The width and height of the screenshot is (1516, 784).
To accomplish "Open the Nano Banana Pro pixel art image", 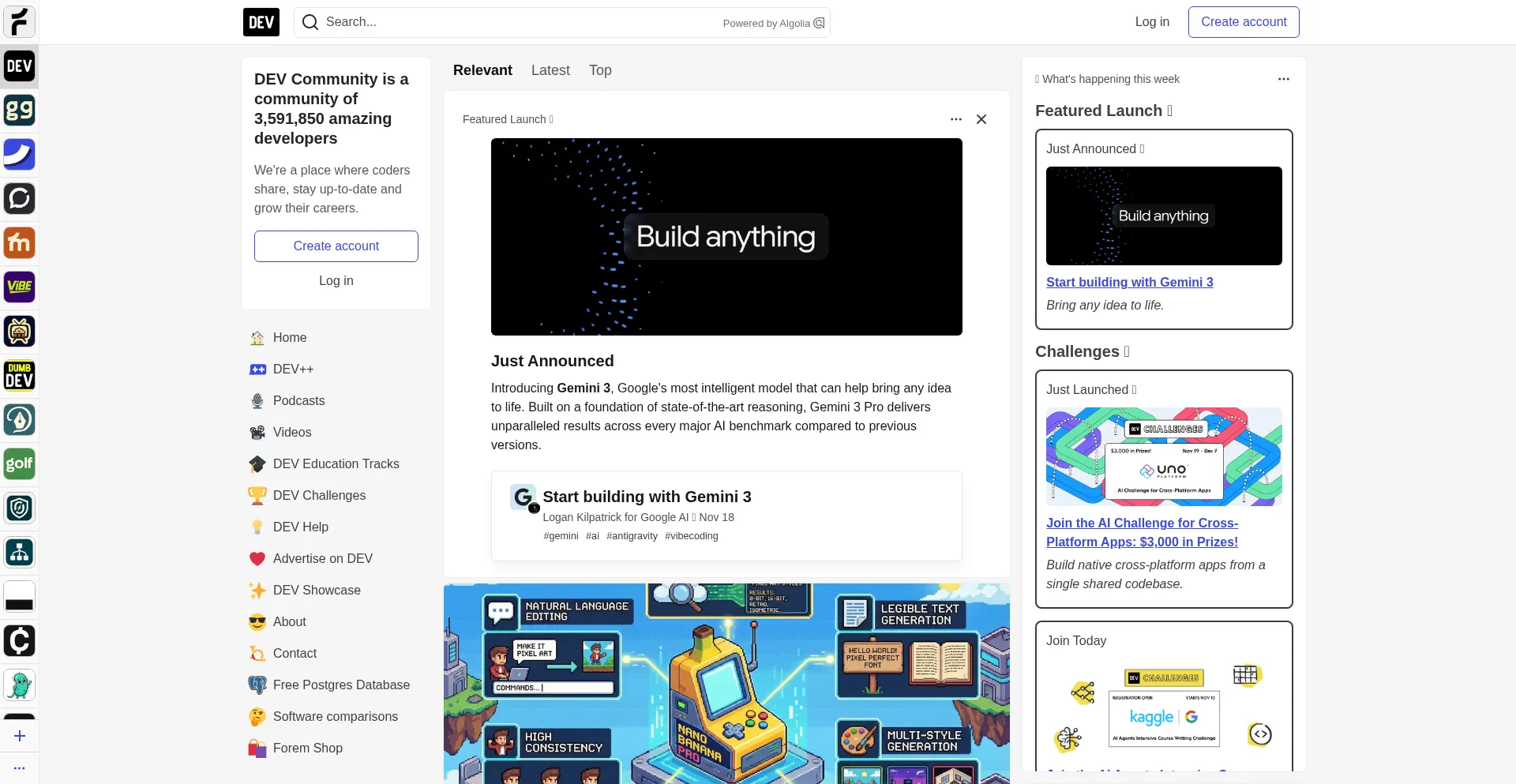I will tap(726, 684).
